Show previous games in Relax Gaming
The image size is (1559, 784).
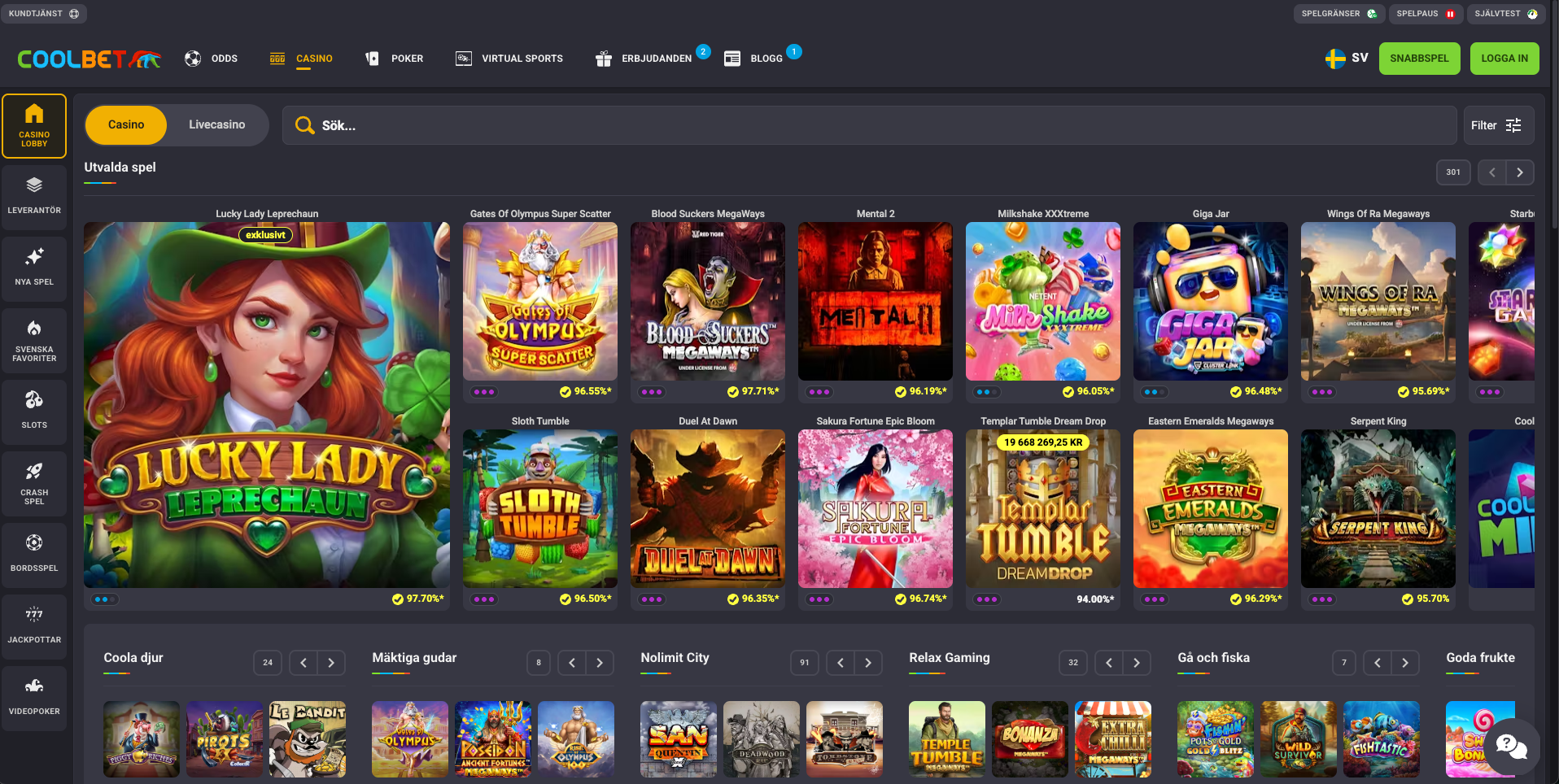tap(1109, 663)
